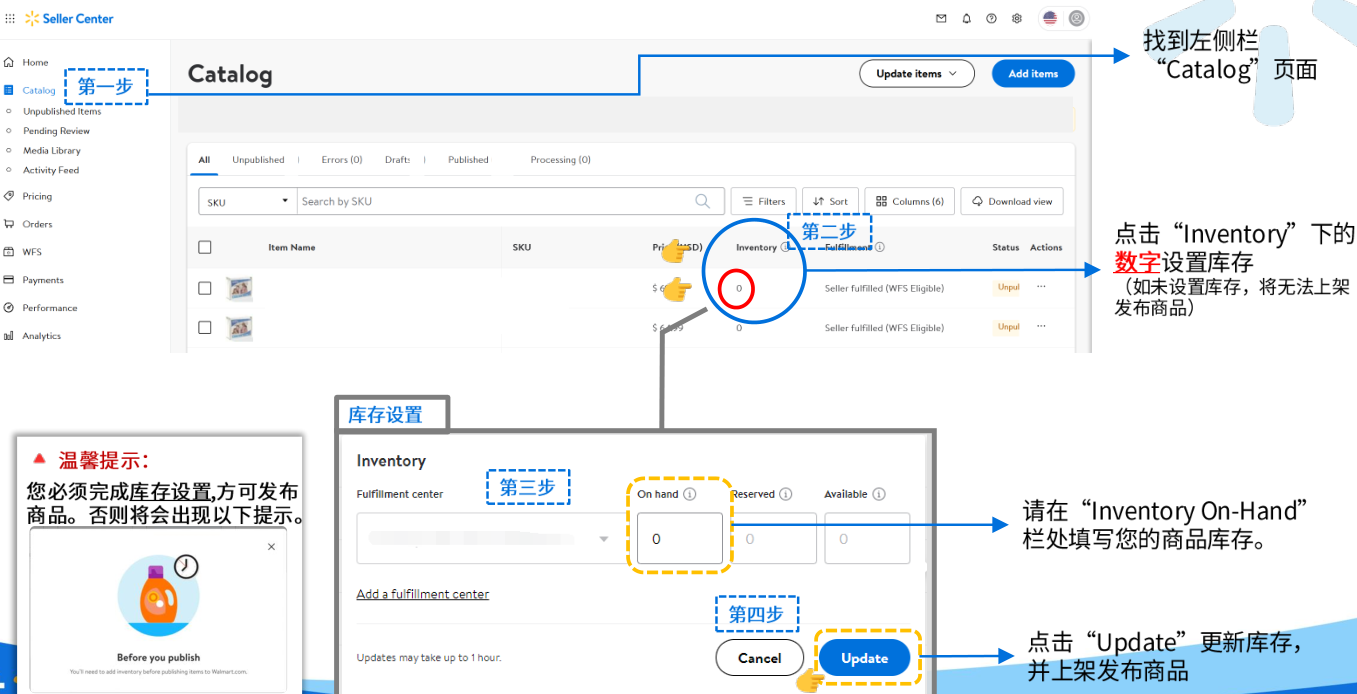Open the notifications bell icon
Viewport: 1357px width, 694px height.
coord(966,18)
